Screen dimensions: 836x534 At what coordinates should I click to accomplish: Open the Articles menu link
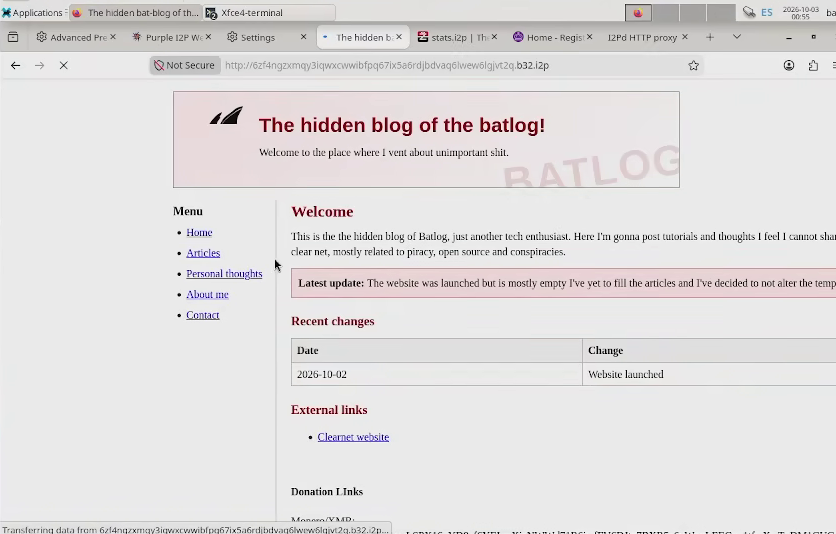[203, 253]
